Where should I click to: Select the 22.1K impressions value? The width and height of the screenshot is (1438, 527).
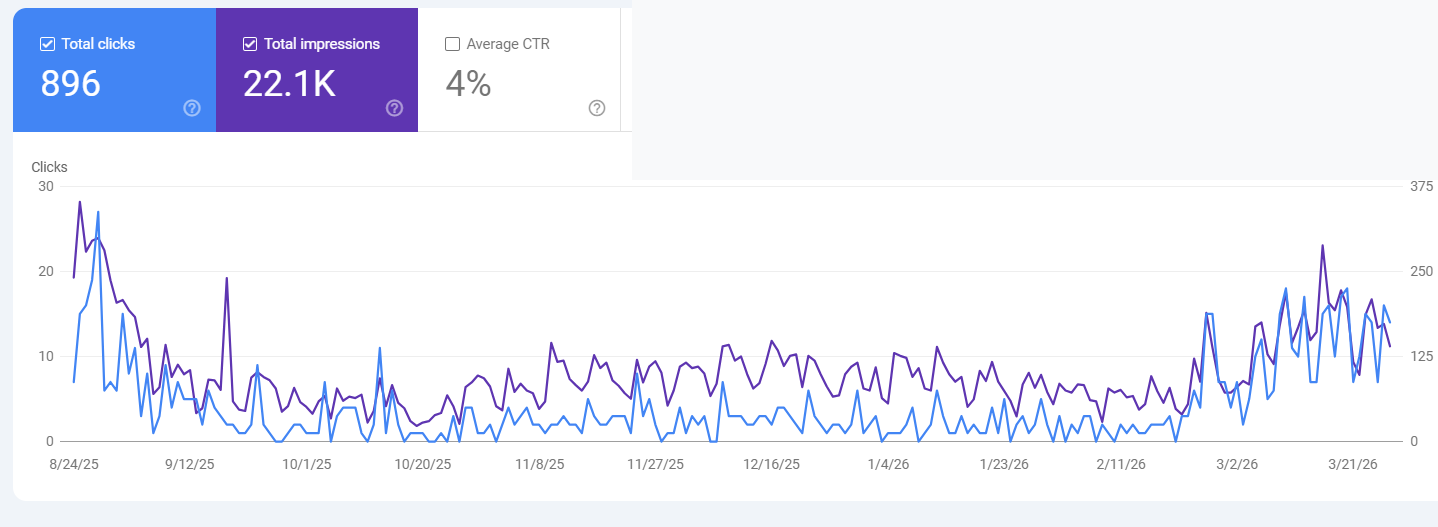click(x=289, y=84)
